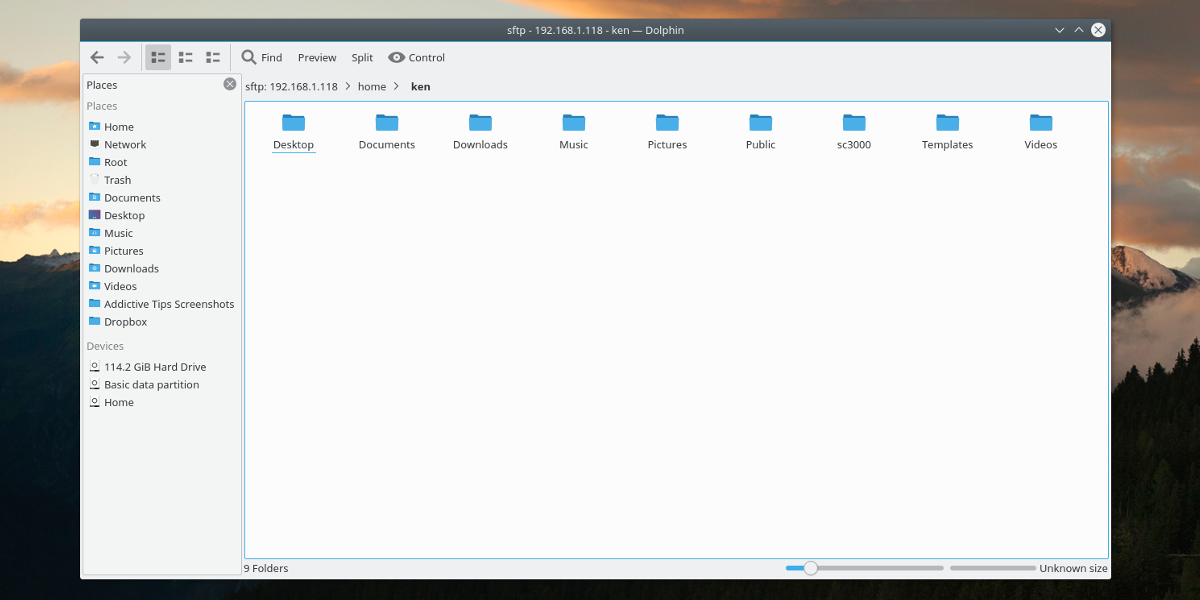Open the Control menu
Viewport: 1200px width, 600px height.
tap(416, 58)
